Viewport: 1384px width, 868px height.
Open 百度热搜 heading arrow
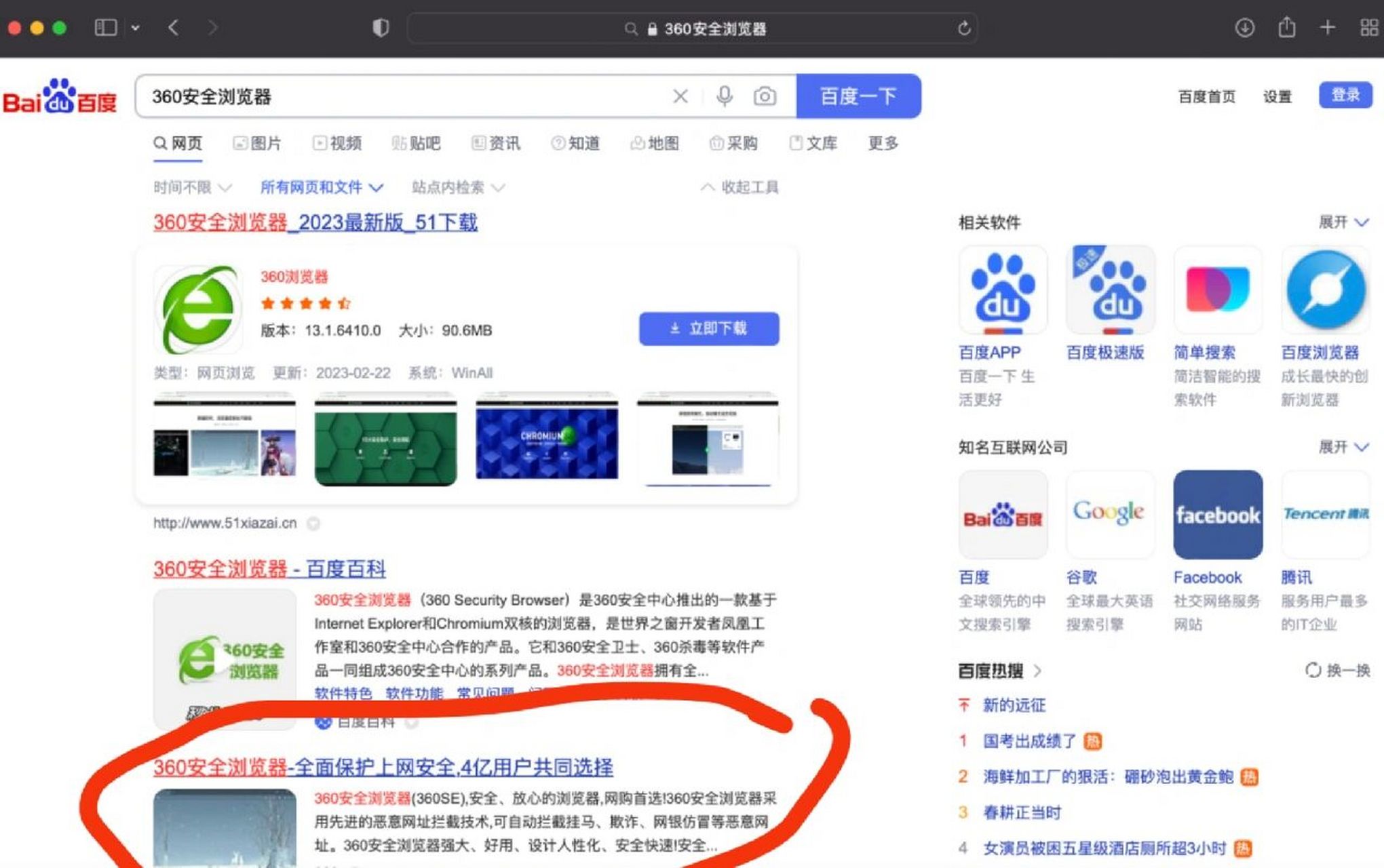[x=1037, y=671]
